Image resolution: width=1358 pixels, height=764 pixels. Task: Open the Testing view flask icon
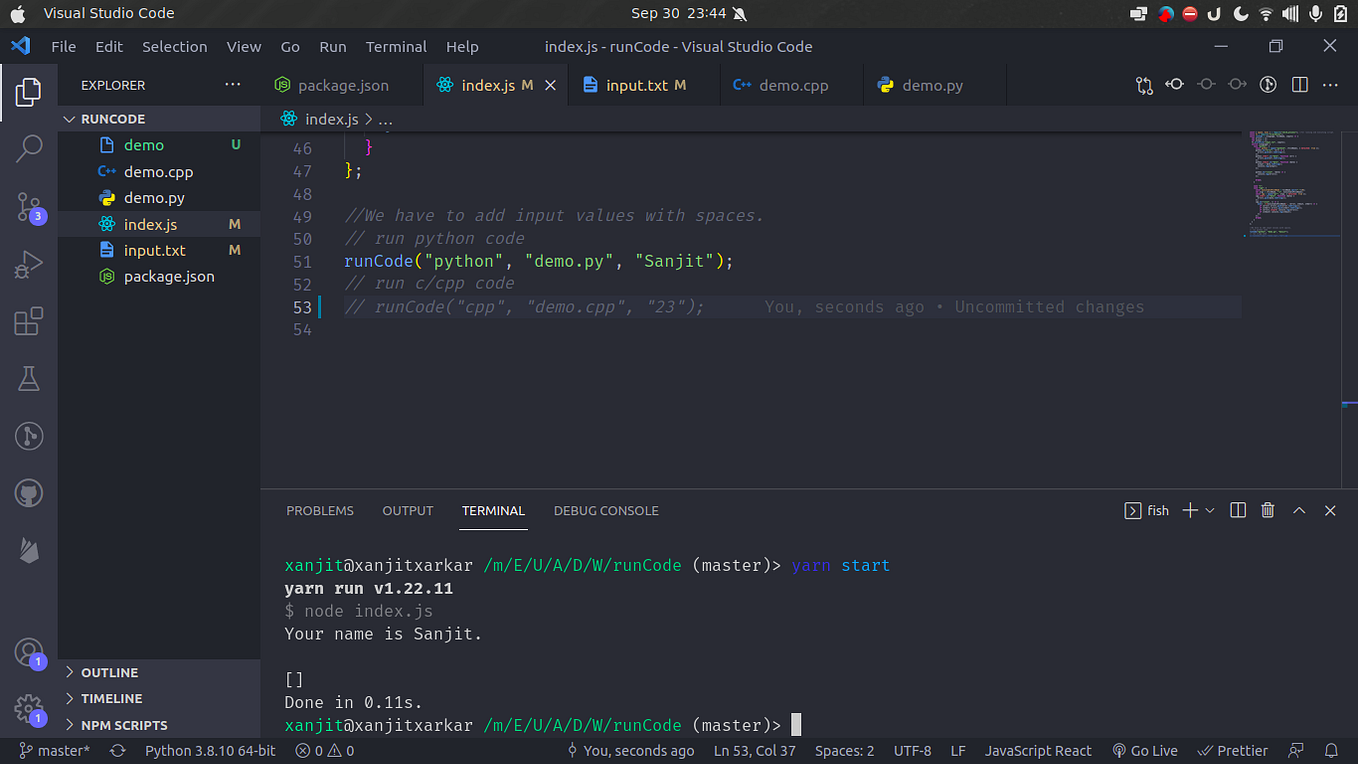pyautogui.click(x=29, y=378)
